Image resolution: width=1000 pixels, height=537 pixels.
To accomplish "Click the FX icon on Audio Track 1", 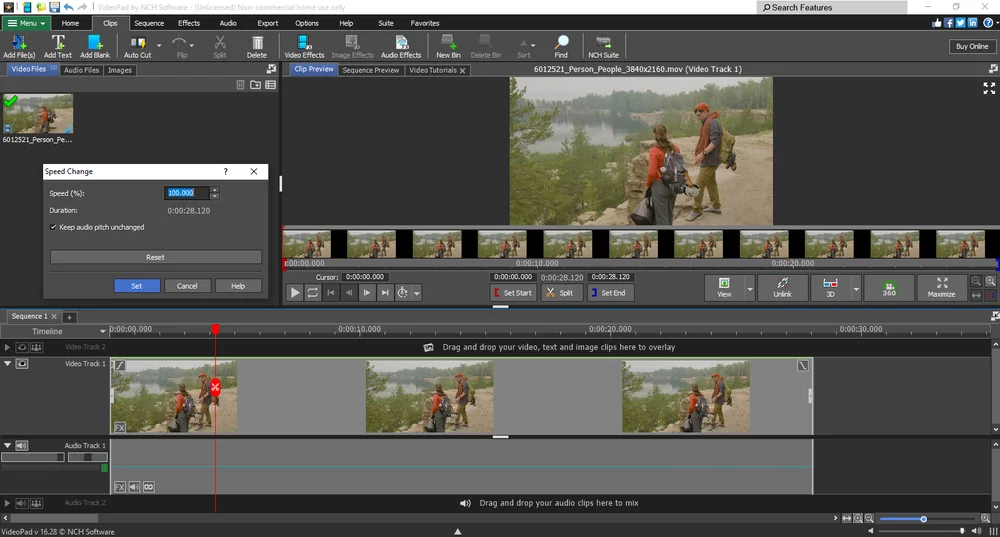I will (x=119, y=487).
